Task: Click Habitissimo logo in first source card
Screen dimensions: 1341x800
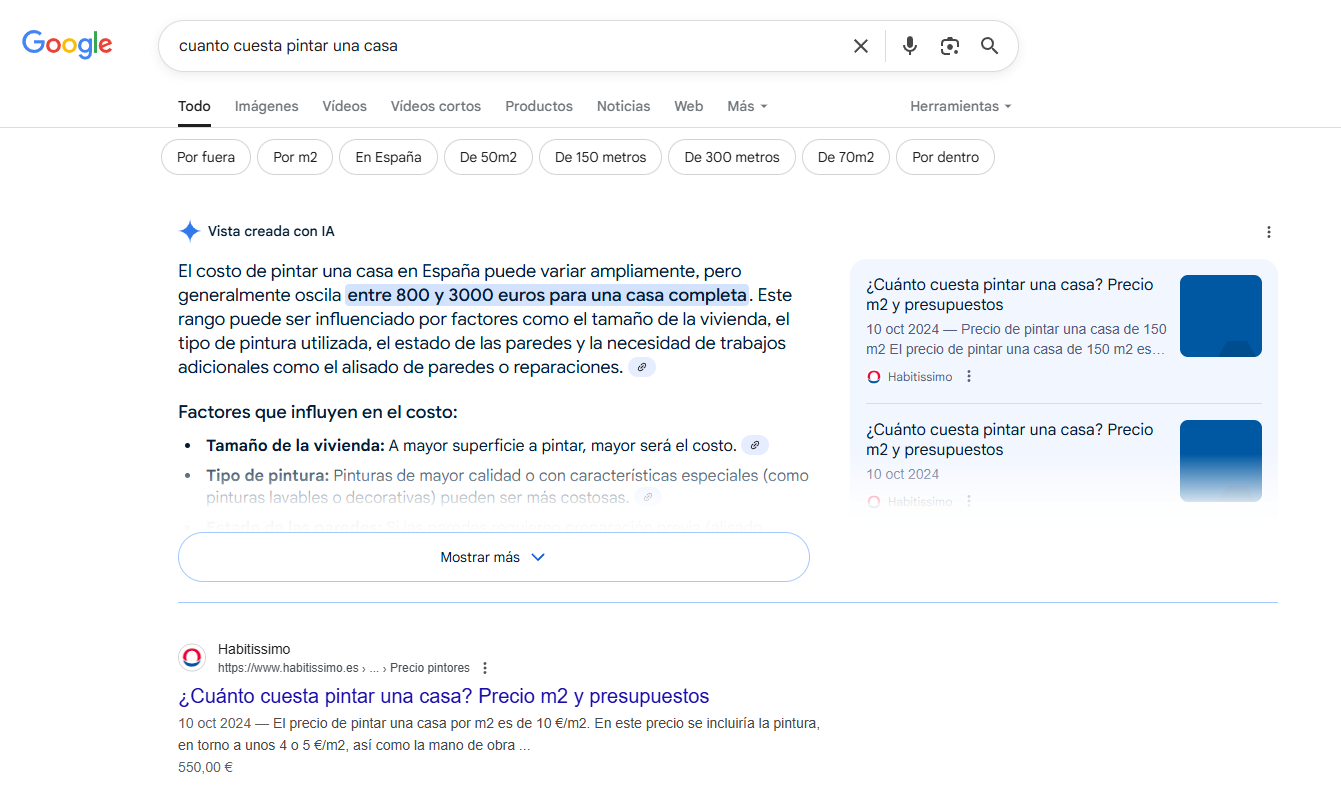Action: [x=874, y=377]
